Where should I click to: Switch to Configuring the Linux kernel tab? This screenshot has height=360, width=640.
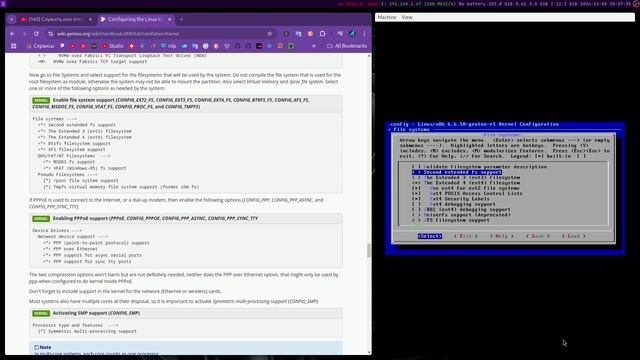pos(135,19)
